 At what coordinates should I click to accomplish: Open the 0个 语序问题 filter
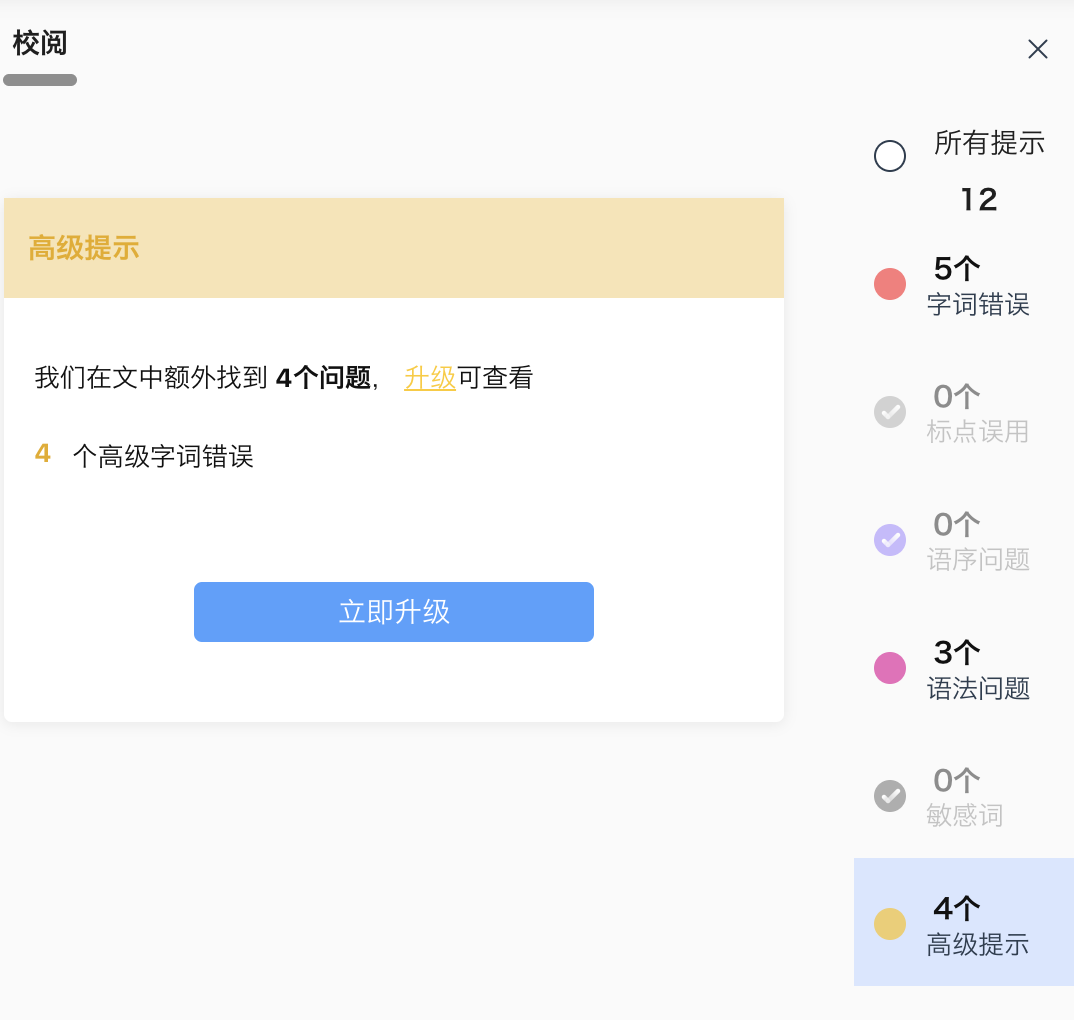tap(977, 542)
